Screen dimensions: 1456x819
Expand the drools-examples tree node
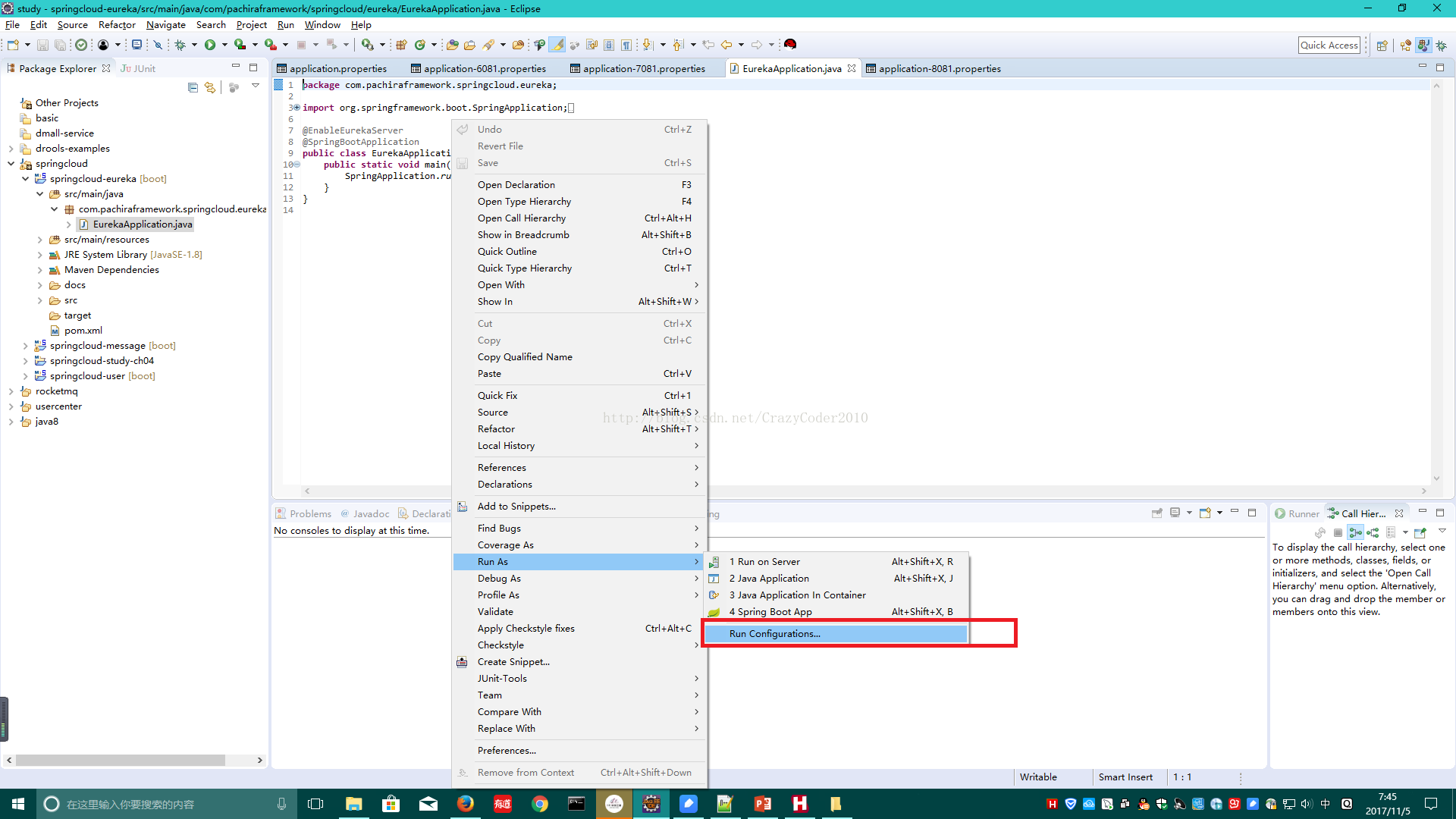click(11, 148)
